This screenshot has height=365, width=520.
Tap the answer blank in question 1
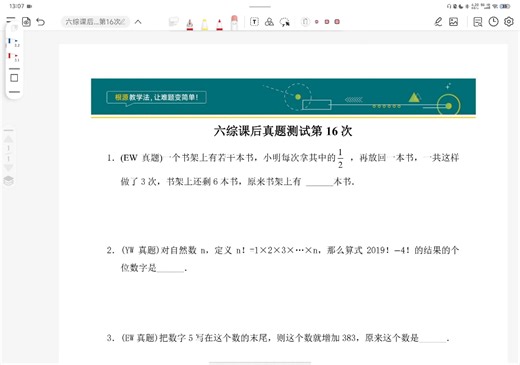[319, 182]
